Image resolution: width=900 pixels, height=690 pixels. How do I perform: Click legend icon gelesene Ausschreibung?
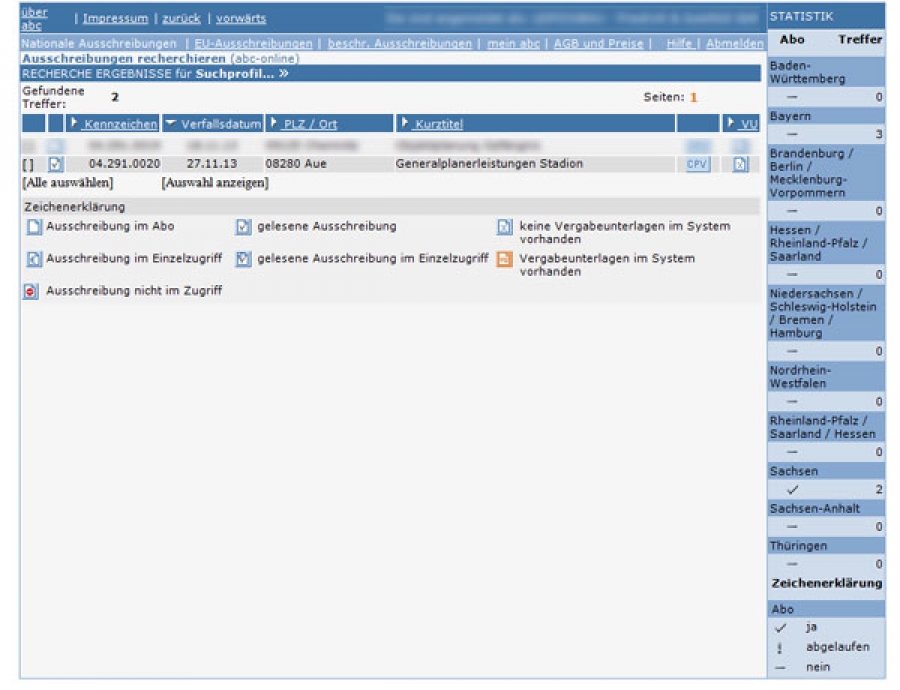pyautogui.click(x=243, y=227)
